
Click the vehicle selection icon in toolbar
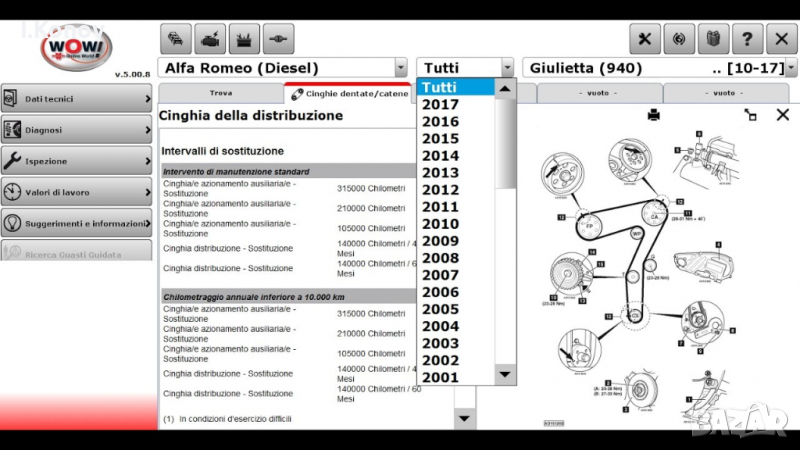[176, 39]
